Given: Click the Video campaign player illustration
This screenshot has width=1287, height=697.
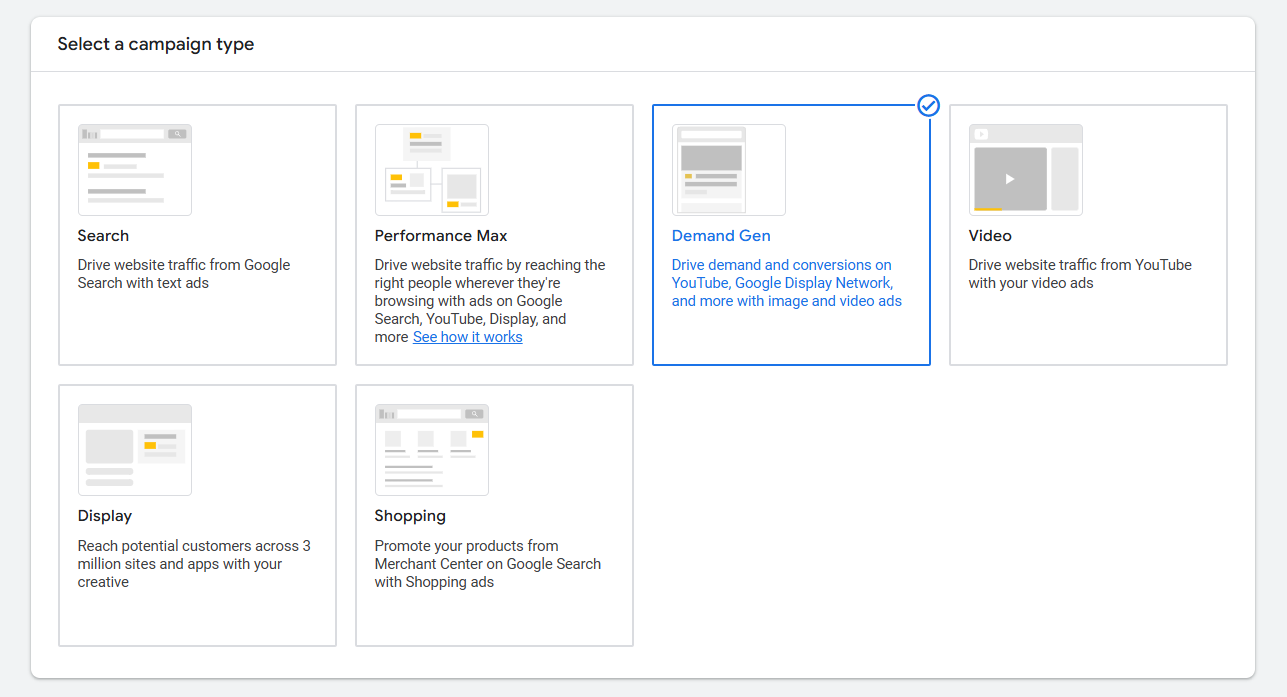Looking at the screenshot, I should pyautogui.click(x=1025, y=170).
